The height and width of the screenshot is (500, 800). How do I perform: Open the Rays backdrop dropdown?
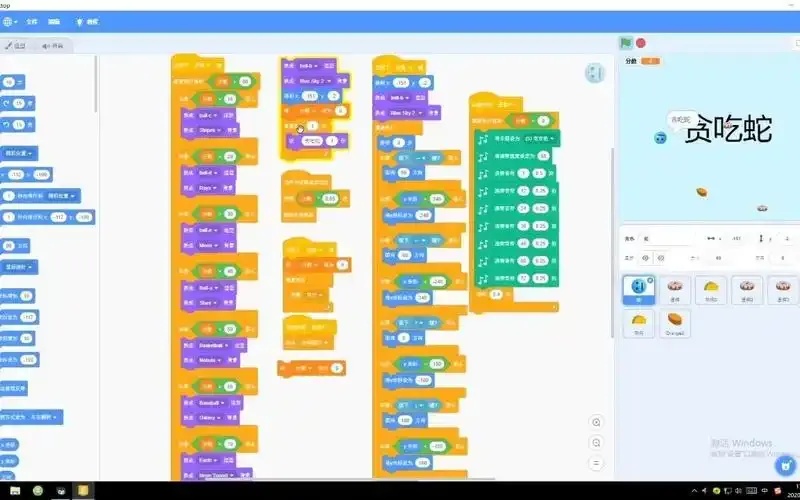click(207, 188)
